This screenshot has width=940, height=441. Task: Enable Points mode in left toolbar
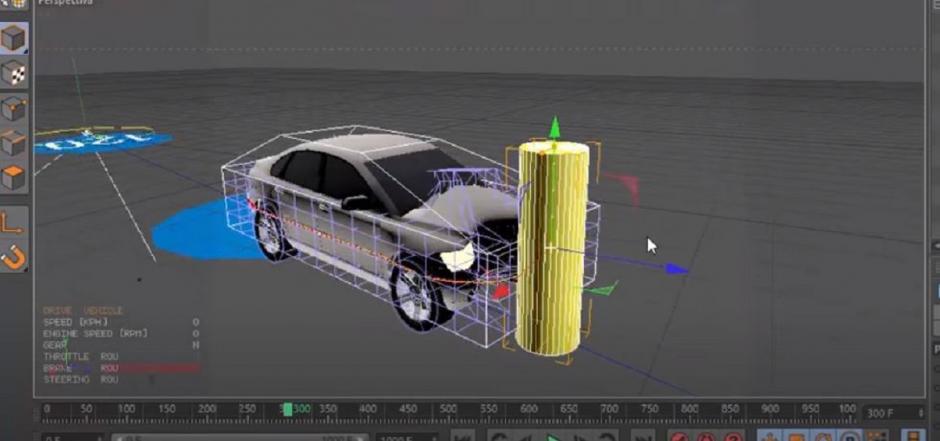click(x=13, y=109)
